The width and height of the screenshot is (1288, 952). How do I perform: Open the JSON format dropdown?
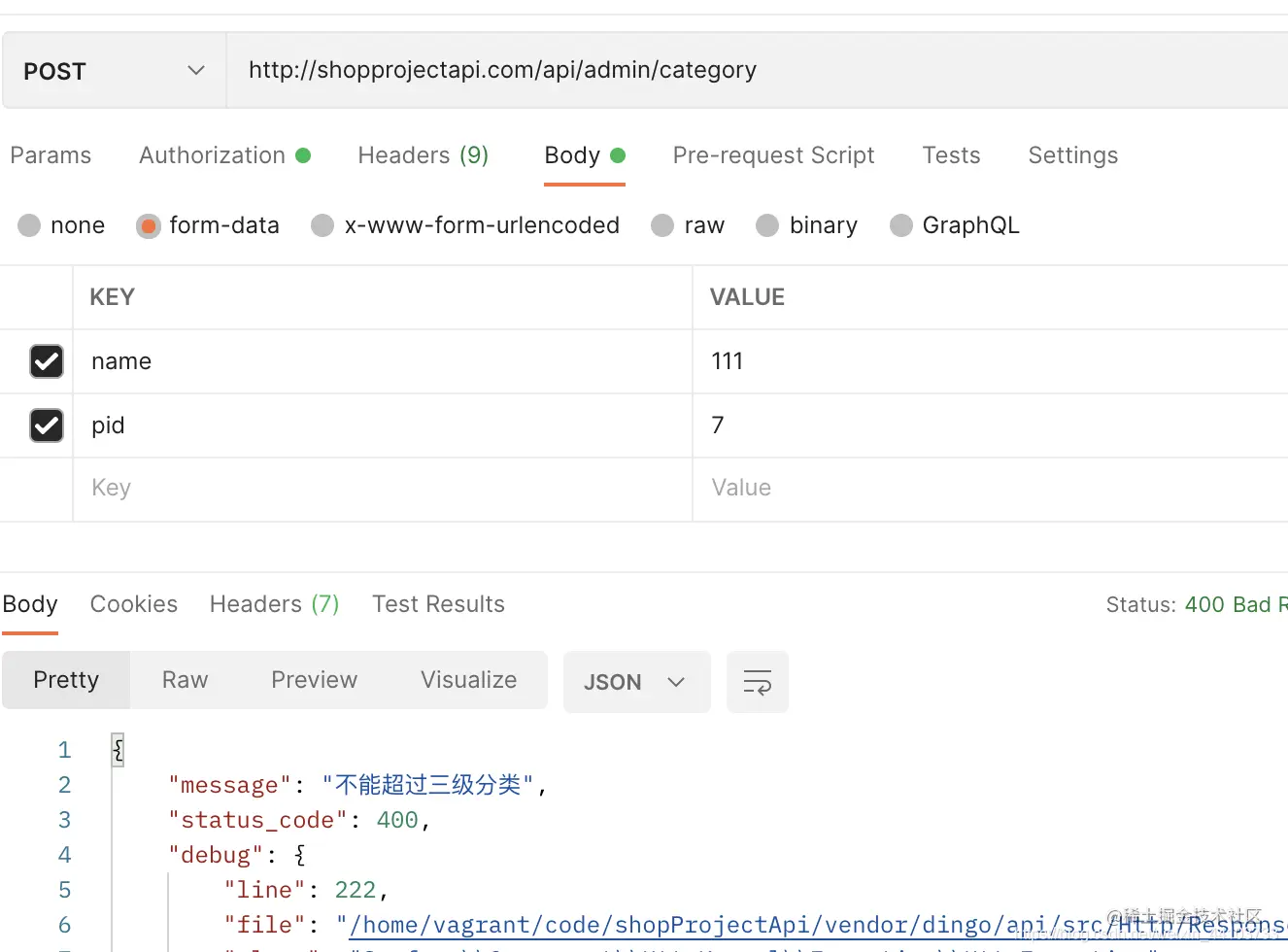click(636, 682)
